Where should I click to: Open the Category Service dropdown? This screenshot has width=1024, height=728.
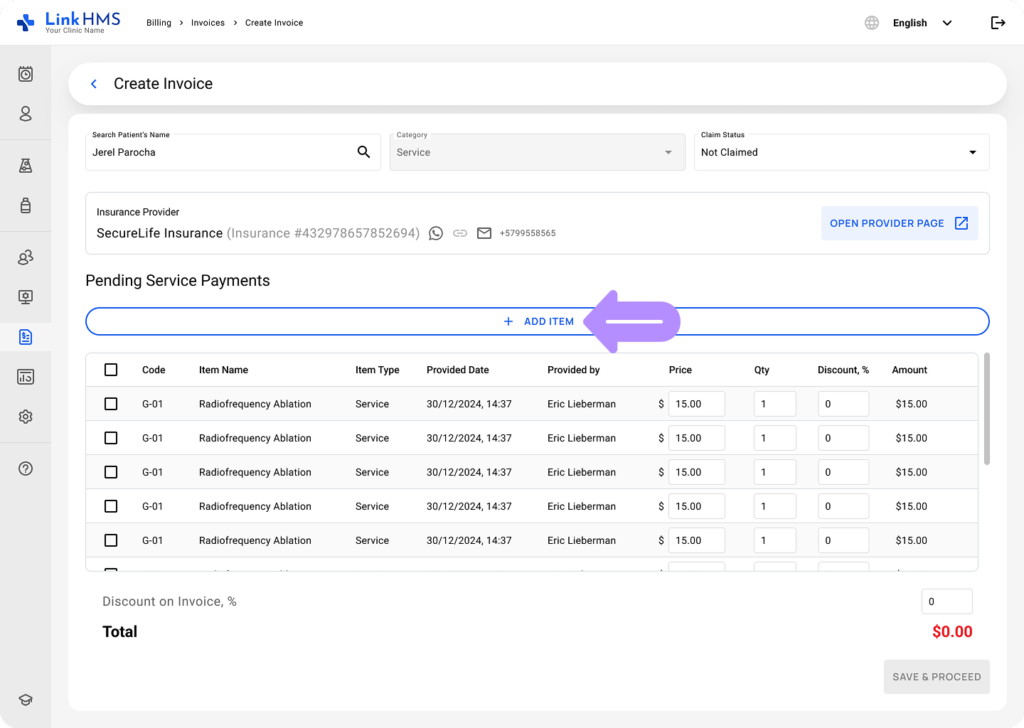537,152
